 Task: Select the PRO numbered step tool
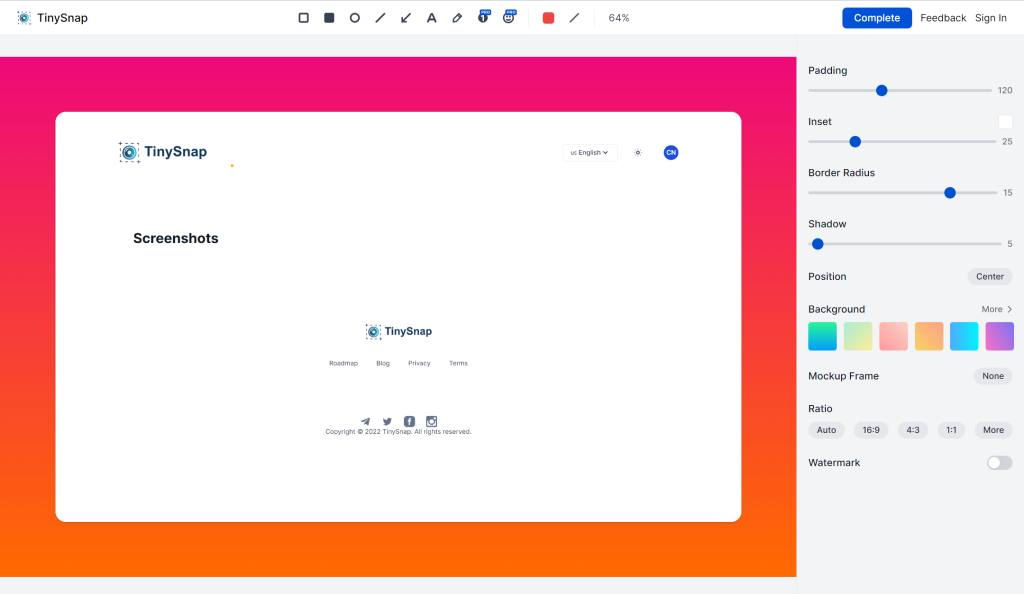click(x=483, y=18)
